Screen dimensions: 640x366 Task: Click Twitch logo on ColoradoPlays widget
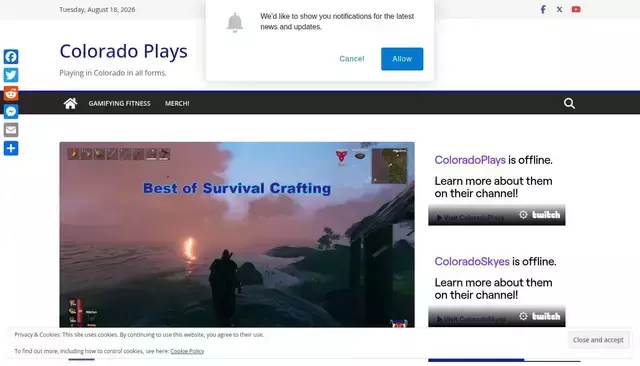pyautogui.click(x=546, y=215)
